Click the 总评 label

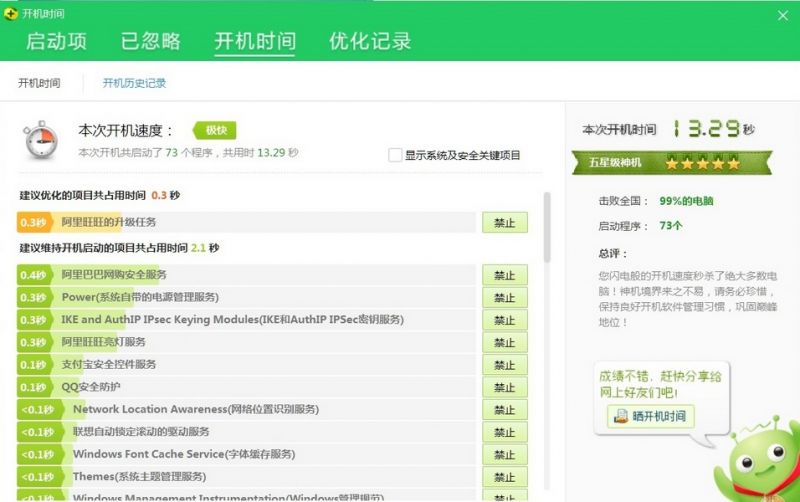click(613, 254)
